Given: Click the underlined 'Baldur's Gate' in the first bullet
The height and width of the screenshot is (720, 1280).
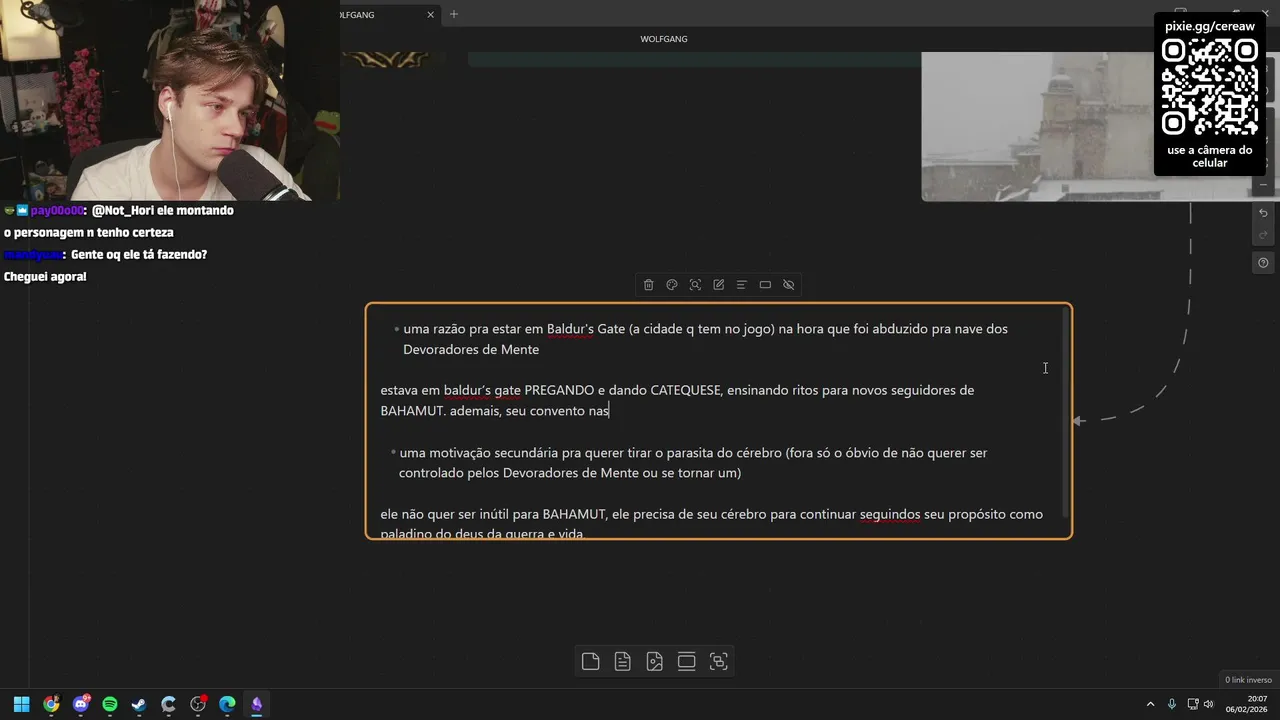Looking at the screenshot, I should click(586, 329).
